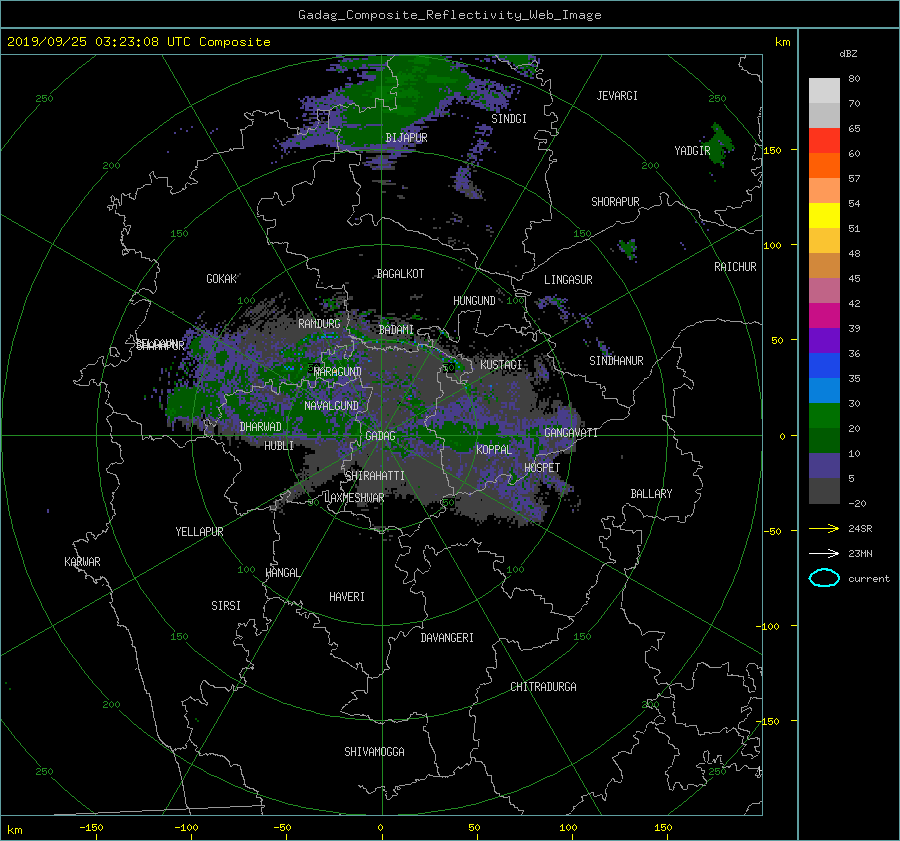Click the green echo cell near YADGIR
Screen dimensions: 900x841
(x=719, y=144)
